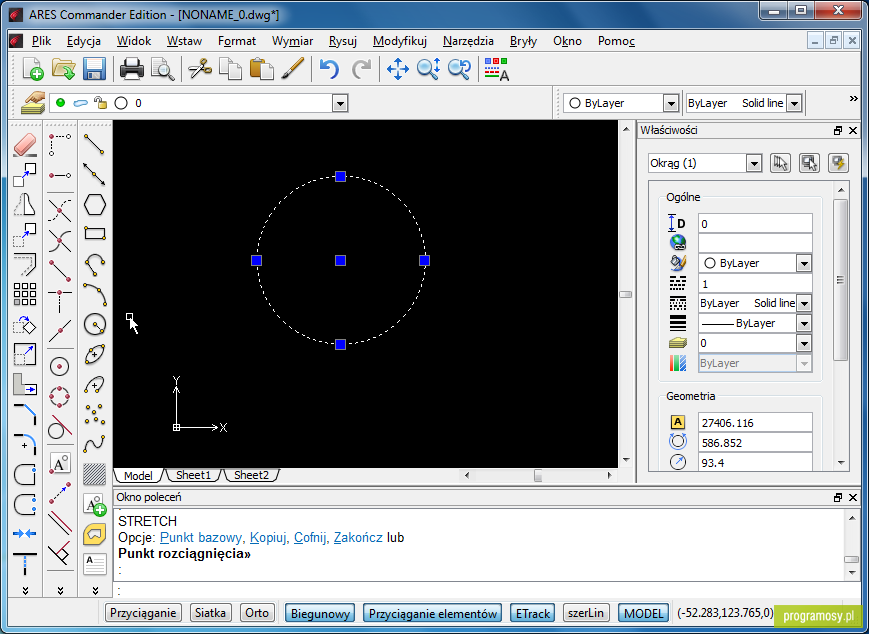The height and width of the screenshot is (634, 869).
Task: Open the Modyfikuj menu
Action: [x=400, y=41]
